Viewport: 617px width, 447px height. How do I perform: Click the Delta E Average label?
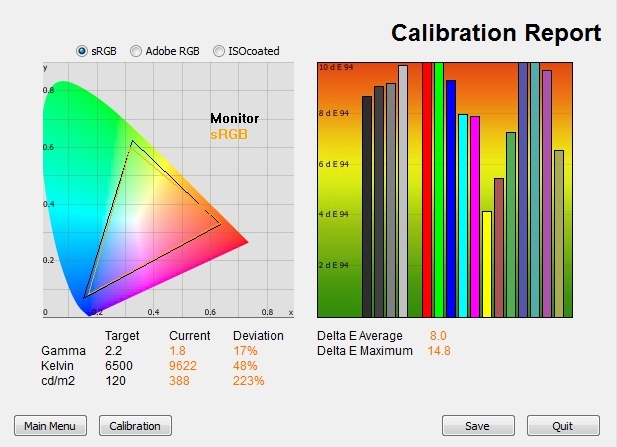click(360, 336)
